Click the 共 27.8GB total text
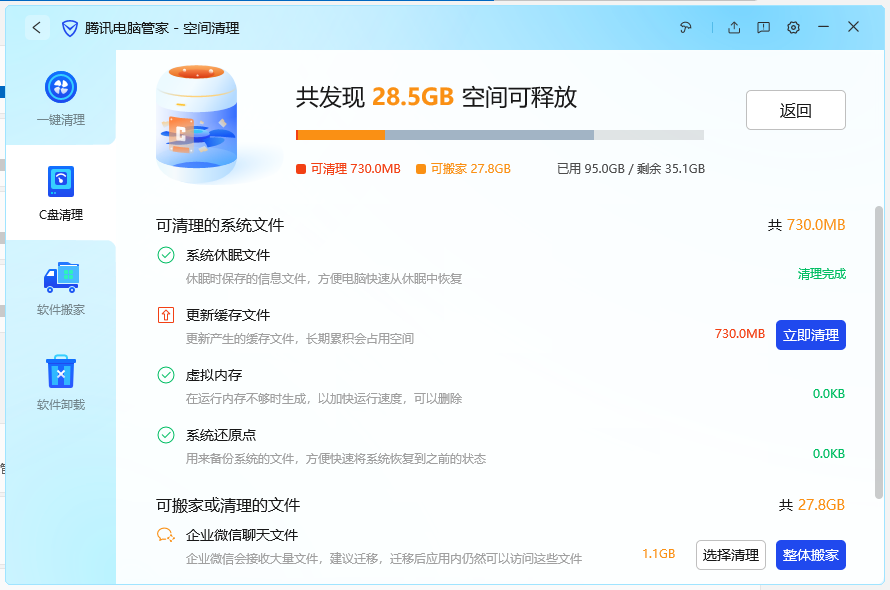Viewport: 890px width, 590px height. [812, 505]
